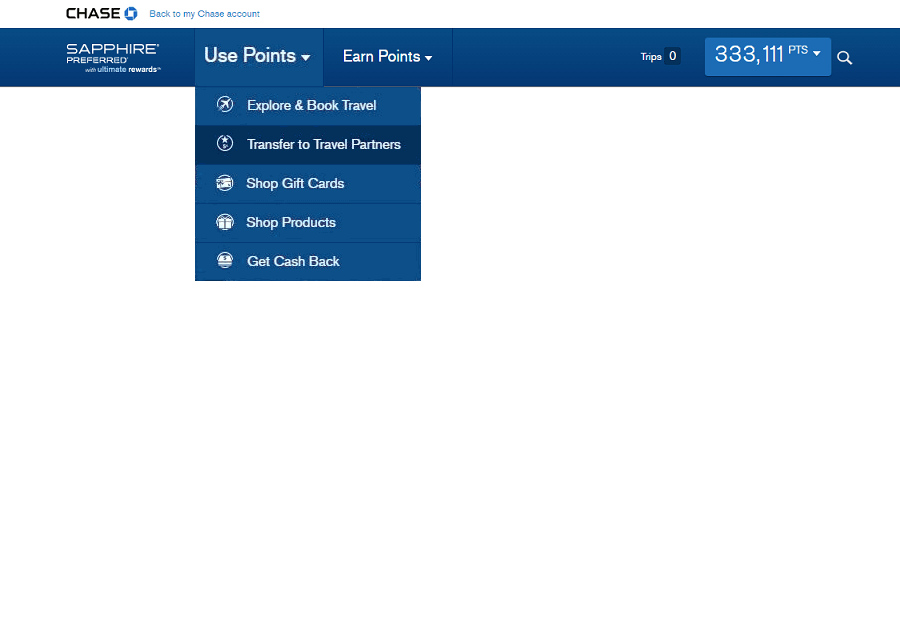
Task: Click the gift card icon beside Shop Gift Cards
Action: point(224,183)
